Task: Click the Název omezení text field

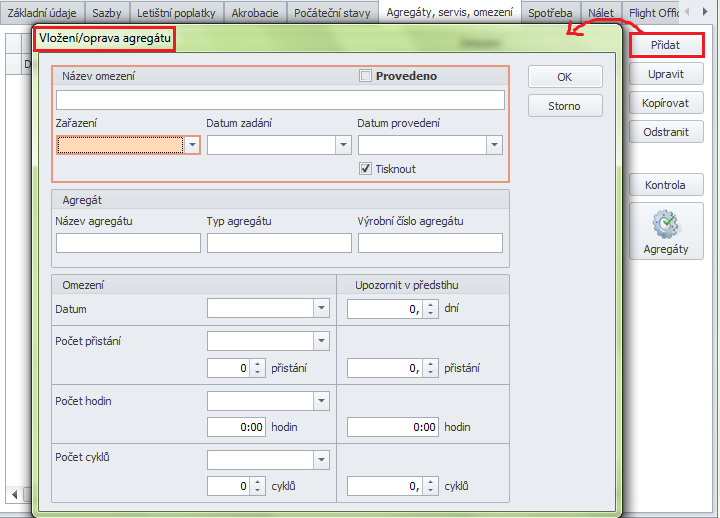Action: (x=280, y=99)
